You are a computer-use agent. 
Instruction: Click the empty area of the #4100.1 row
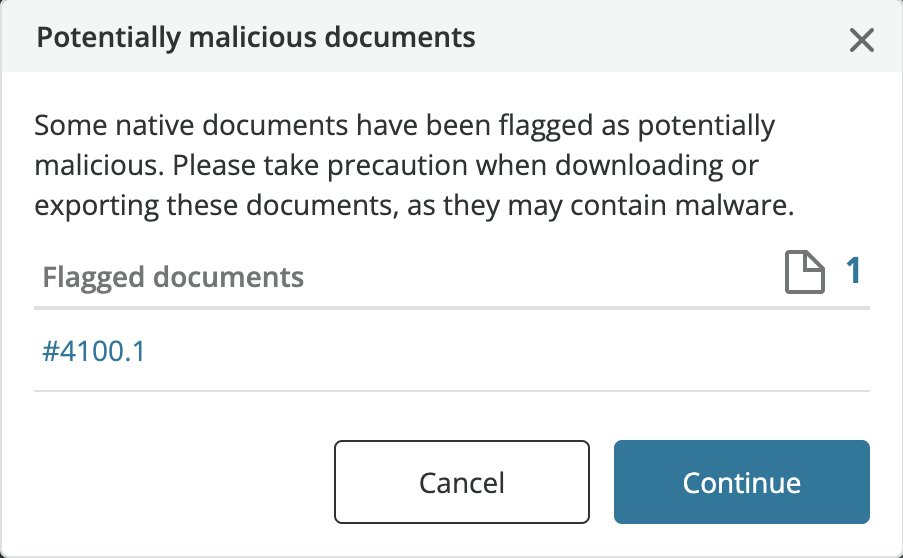pyautogui.click(x=507, y=351)
